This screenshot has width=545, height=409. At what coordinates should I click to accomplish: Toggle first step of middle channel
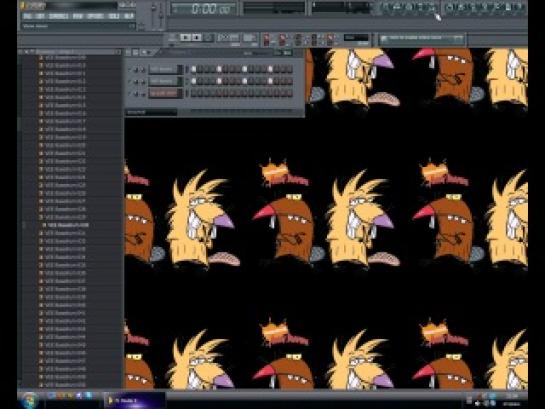[x=194, y=81]
